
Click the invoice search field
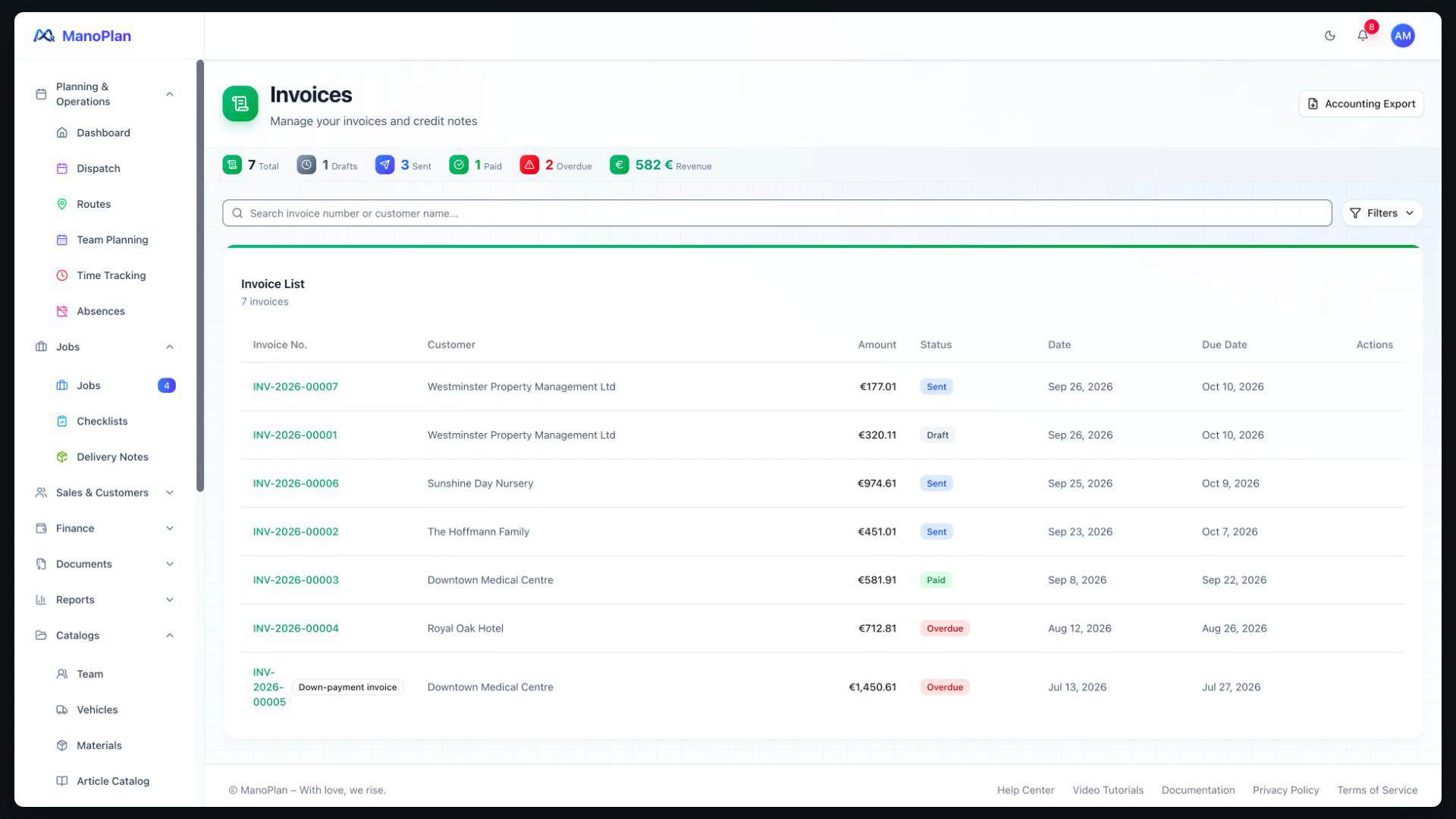(x=777, y=213)
